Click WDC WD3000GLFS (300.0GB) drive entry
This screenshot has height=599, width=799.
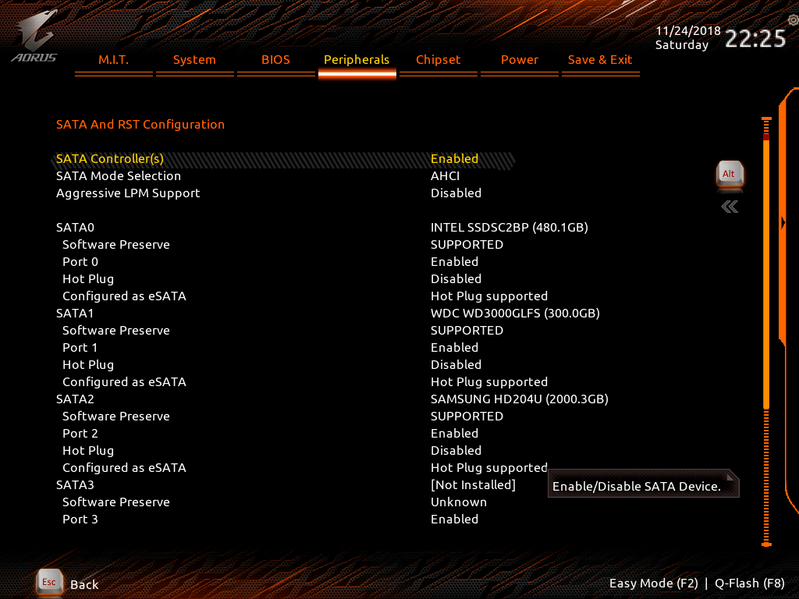515,313
